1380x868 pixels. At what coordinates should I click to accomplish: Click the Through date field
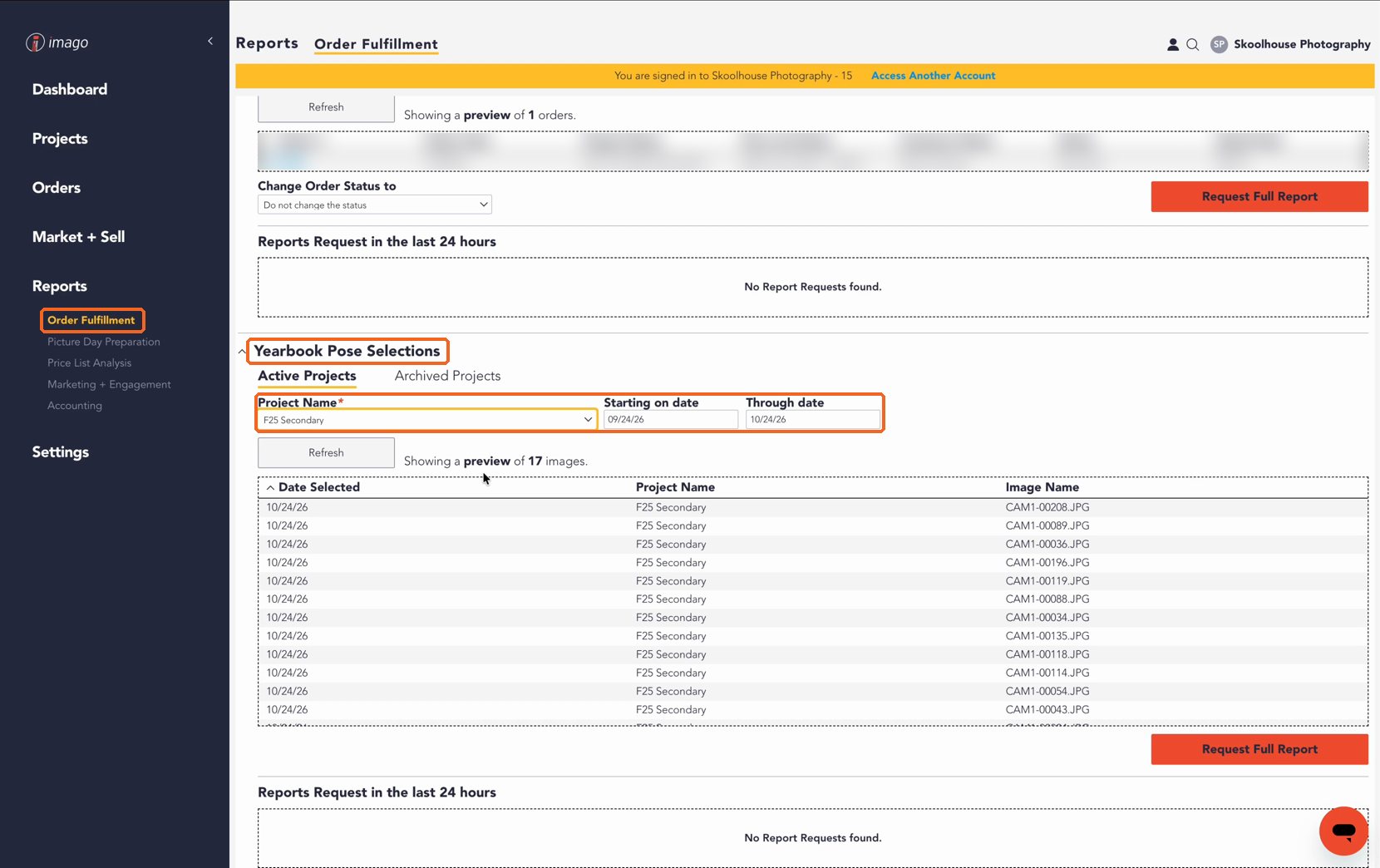coord(813,420)
